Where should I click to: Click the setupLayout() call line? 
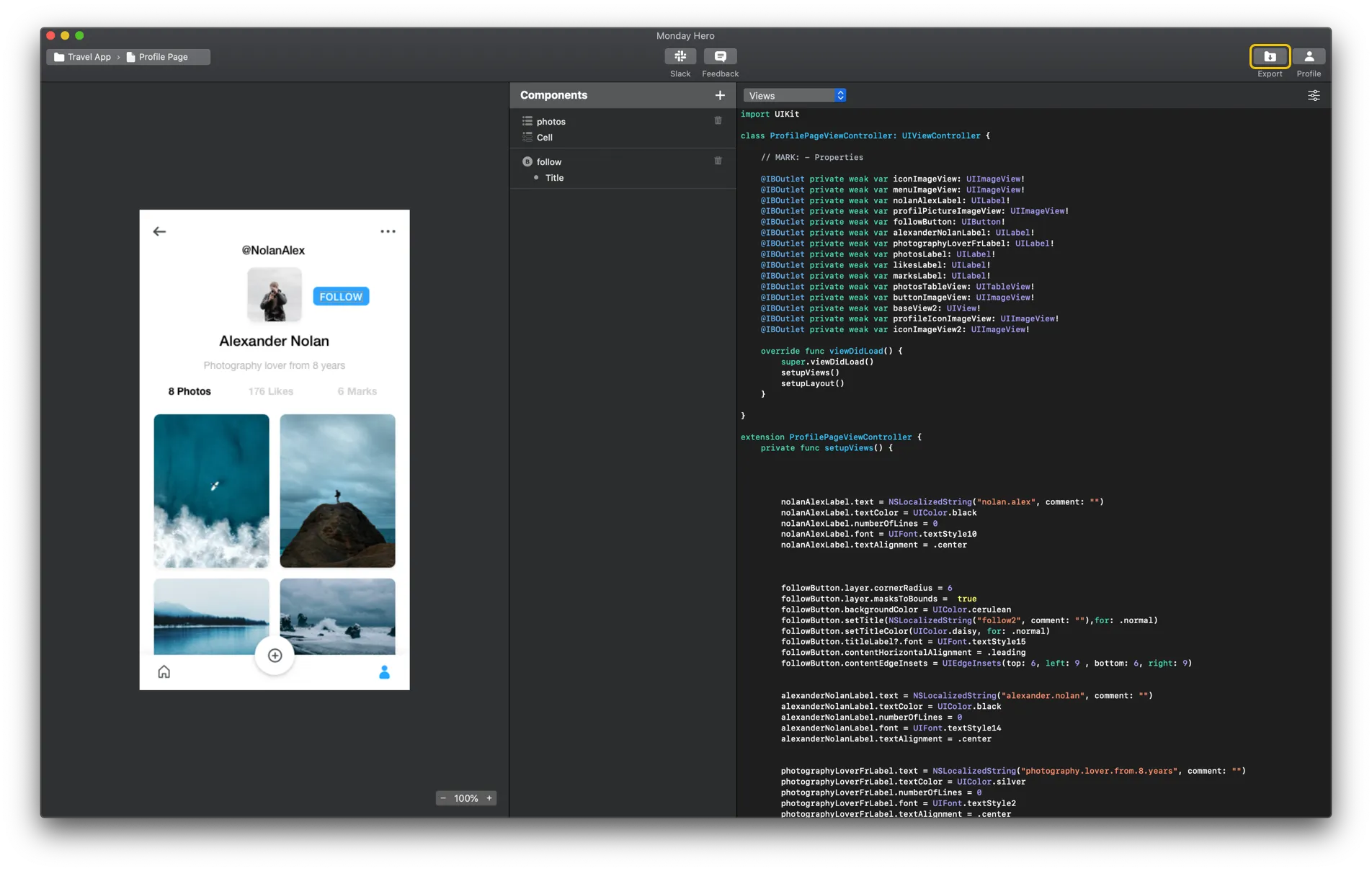click(812, 383)
